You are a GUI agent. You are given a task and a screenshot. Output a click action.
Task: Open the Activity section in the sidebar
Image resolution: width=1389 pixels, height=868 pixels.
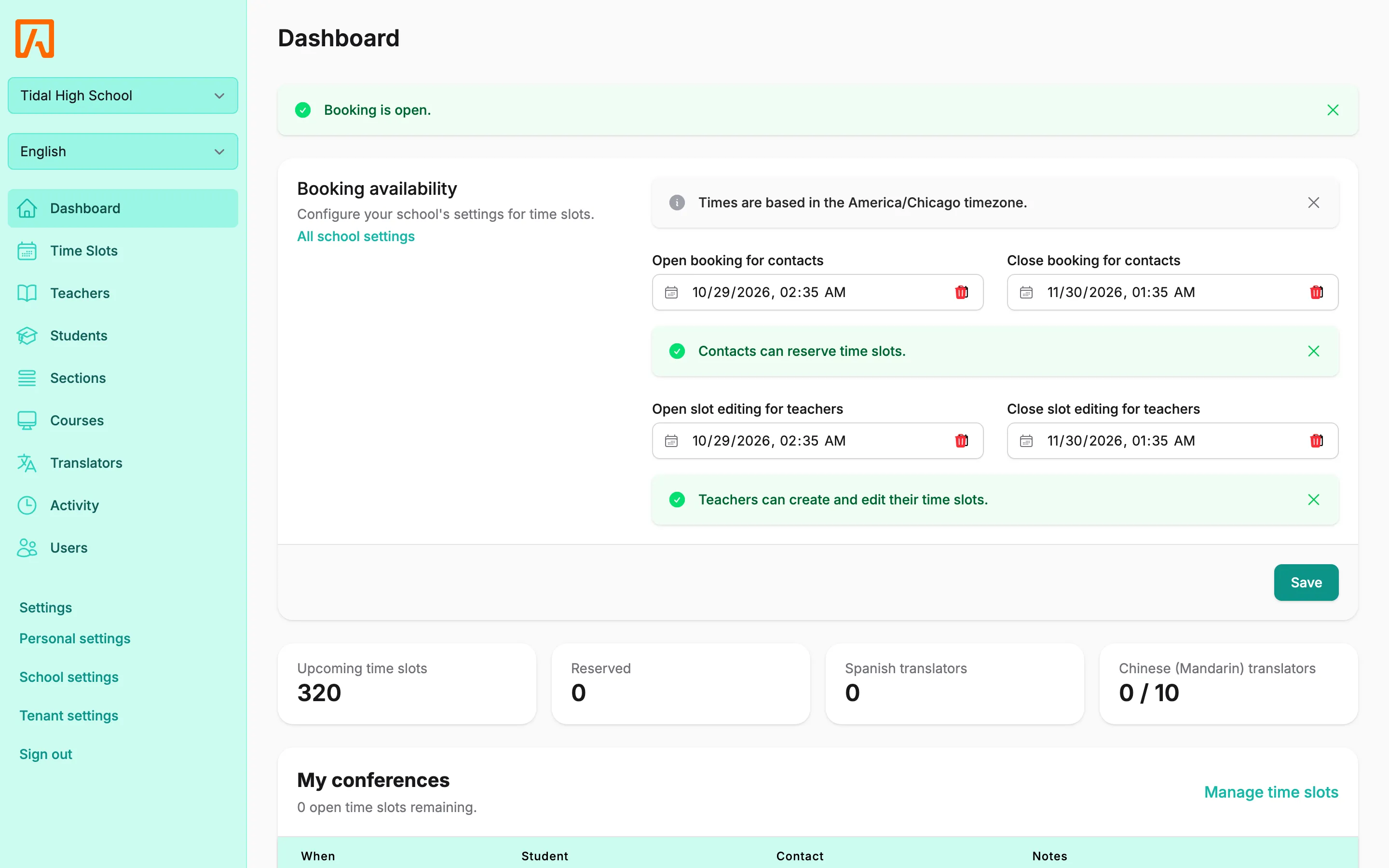pos(123,506)
